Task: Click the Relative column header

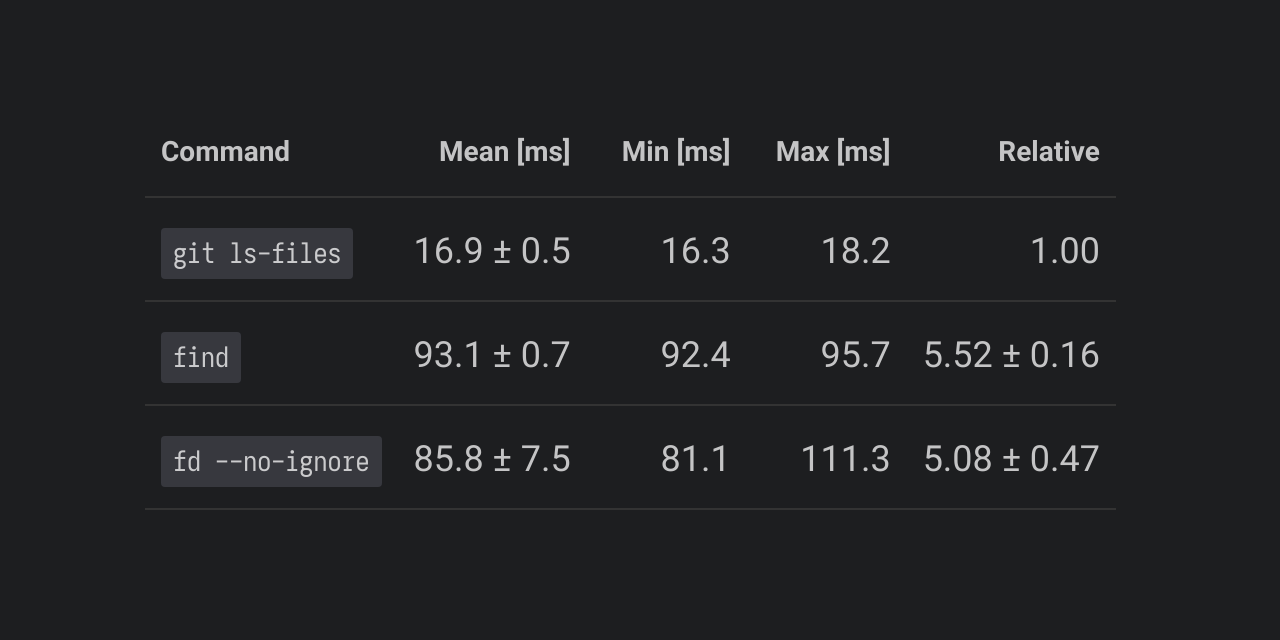Action: [x=1048, y=152]
